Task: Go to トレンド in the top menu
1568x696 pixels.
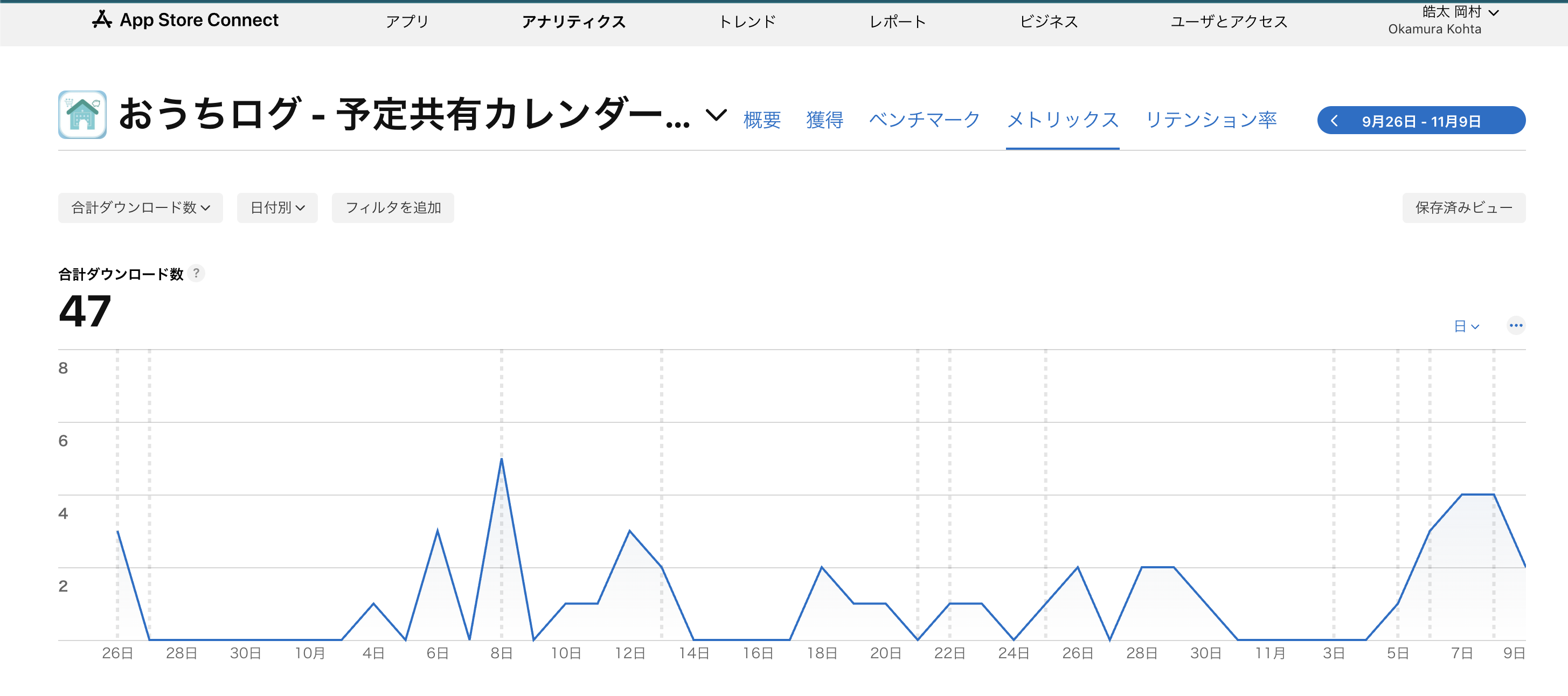Action: point(747,22)
